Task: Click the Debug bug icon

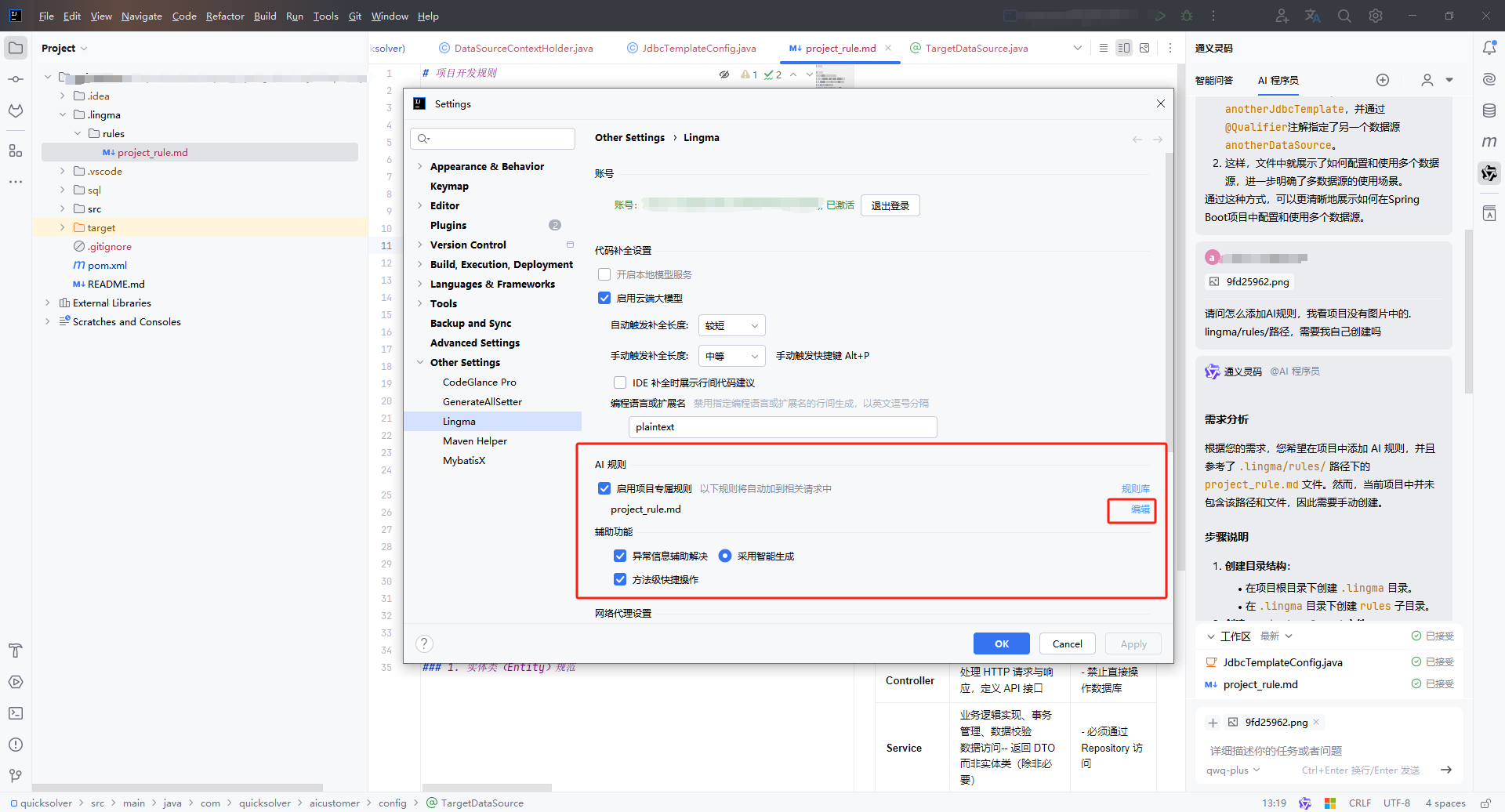Action: 1187,16
